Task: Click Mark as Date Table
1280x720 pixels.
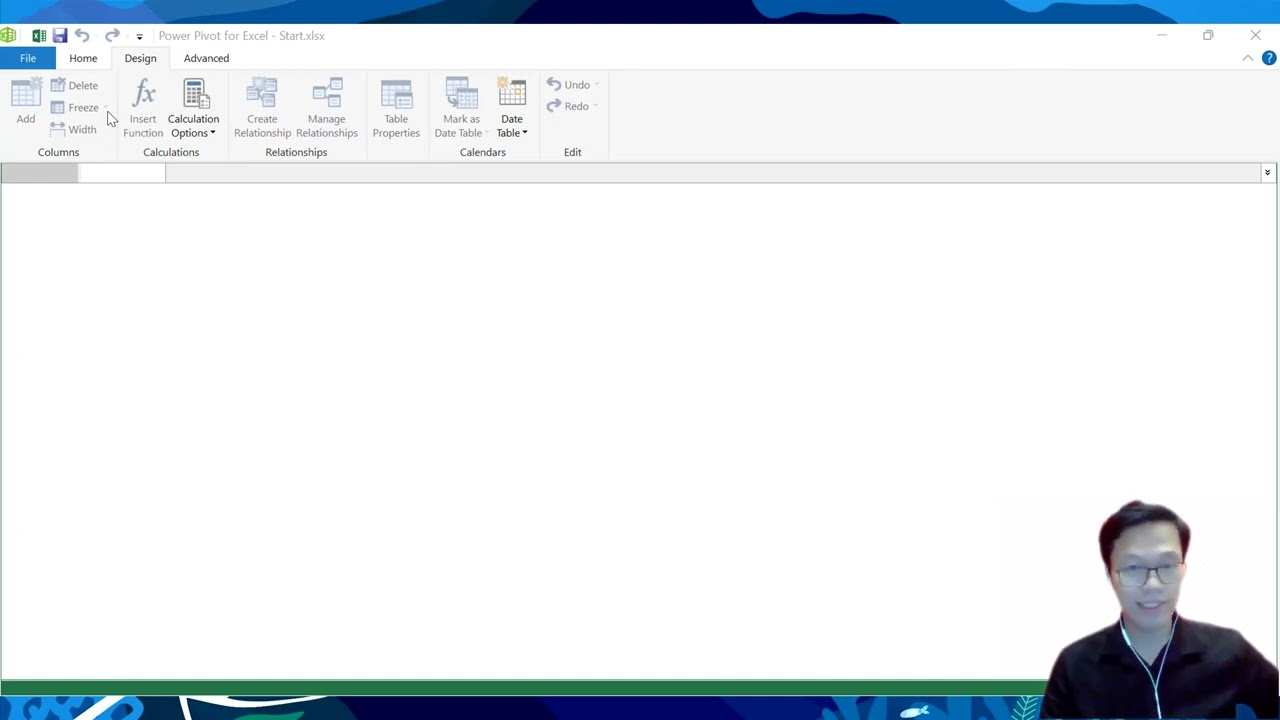Action: coord(461,108)
